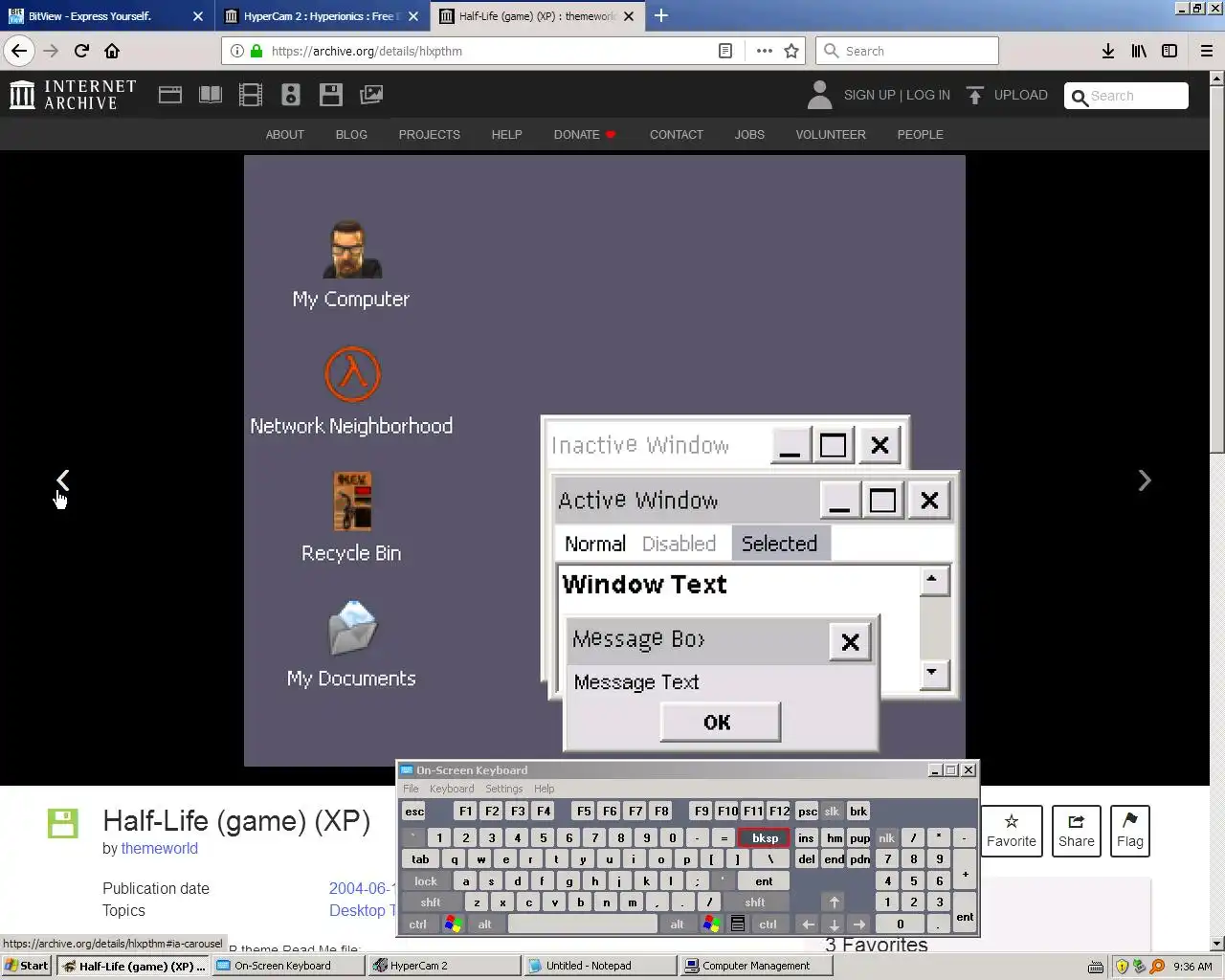1225x980 pixels.
Task: Open page actions three-dots menu
Action: pos(764,51)
